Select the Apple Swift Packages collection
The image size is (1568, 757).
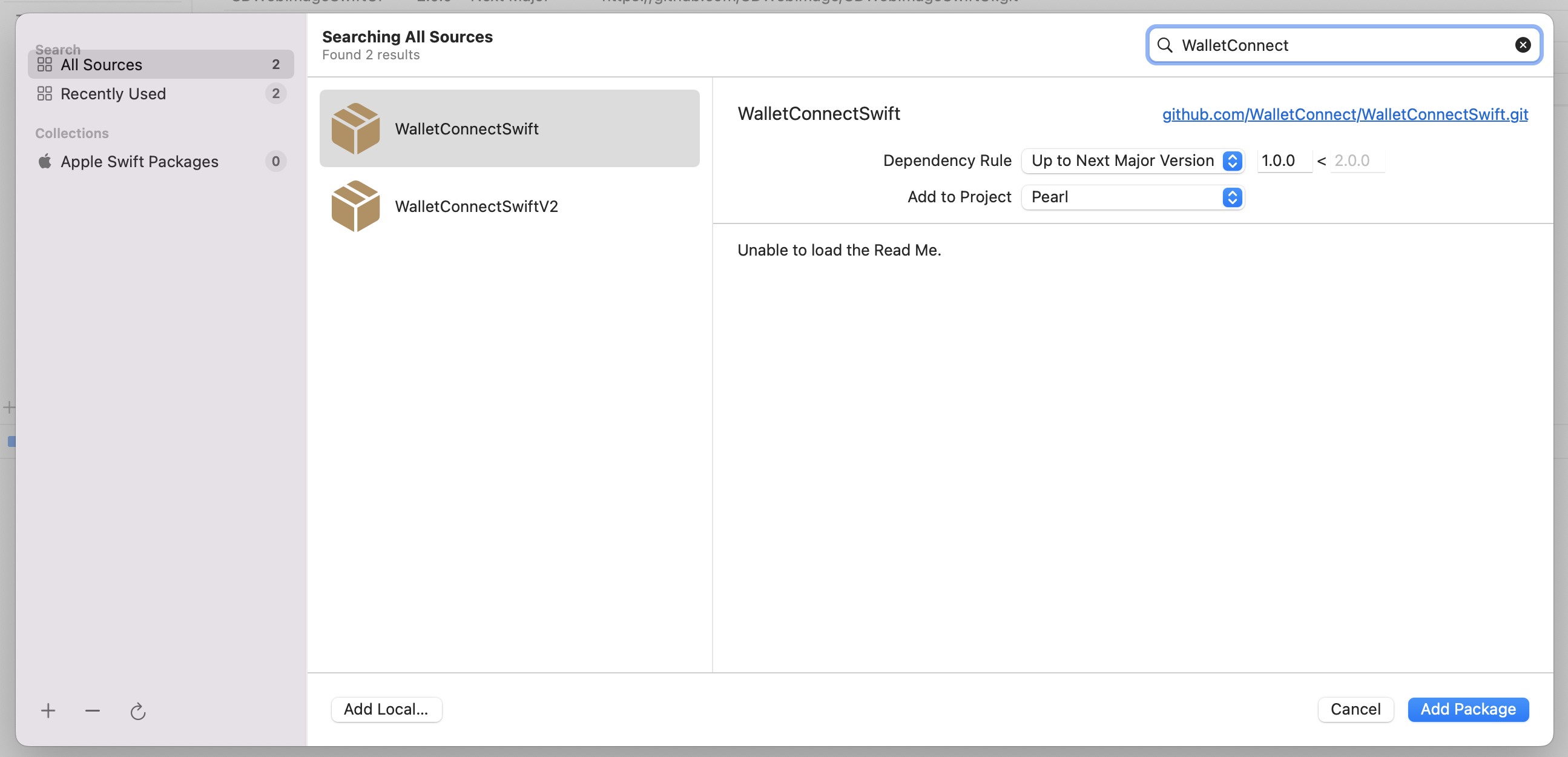139,161
